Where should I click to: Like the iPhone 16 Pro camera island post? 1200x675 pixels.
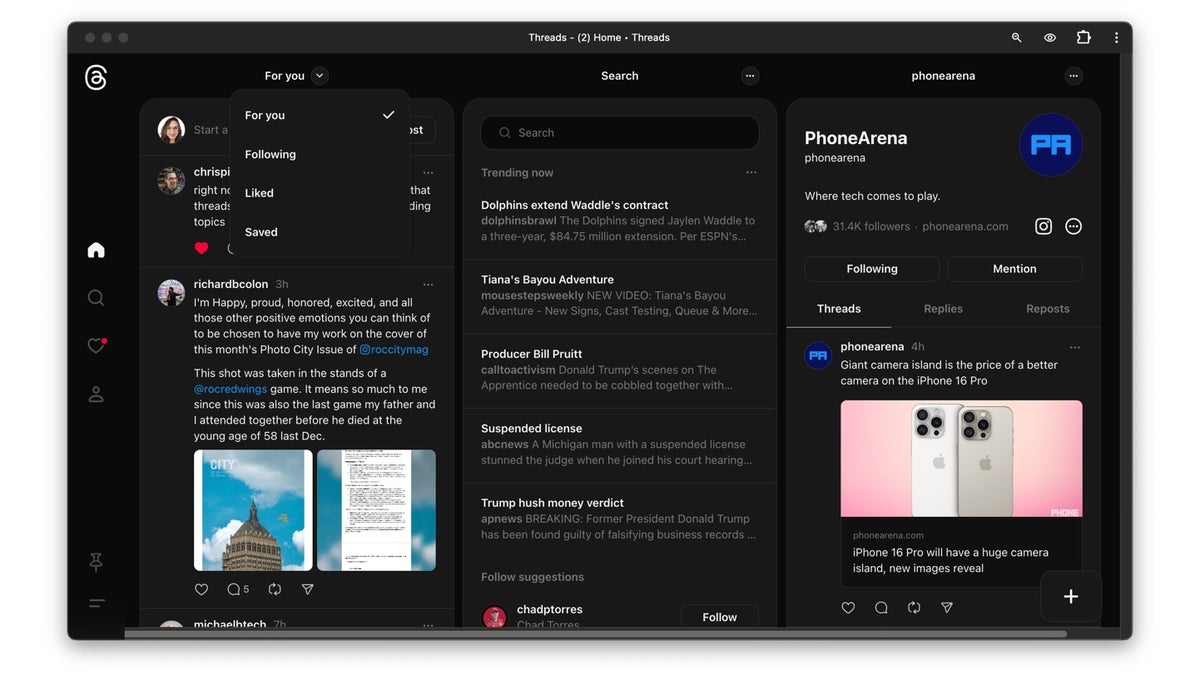(848, 607)
